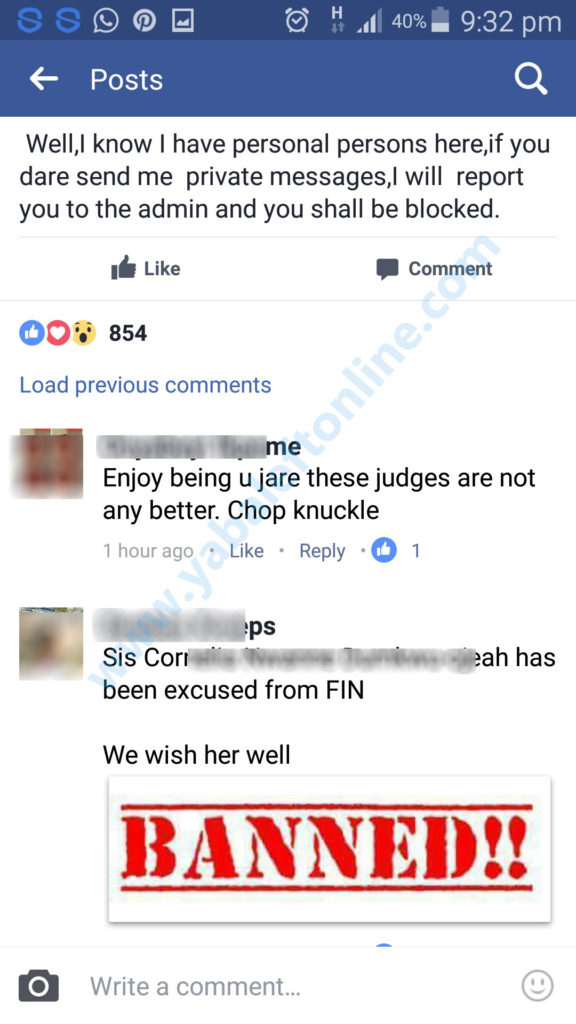
Task: Open the Comment button under post
Action: pos(434,268)
